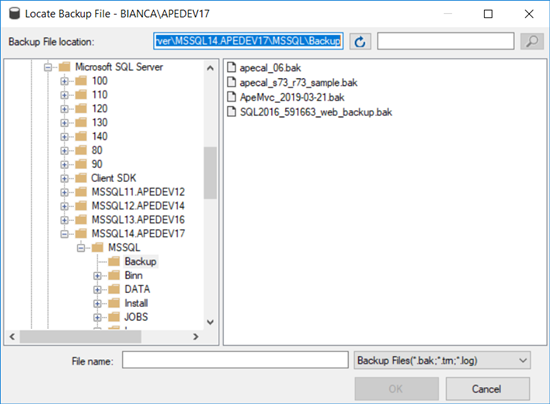Click tree vertical scrollbar up arrow
550x404 pixels.
point(210,68)
